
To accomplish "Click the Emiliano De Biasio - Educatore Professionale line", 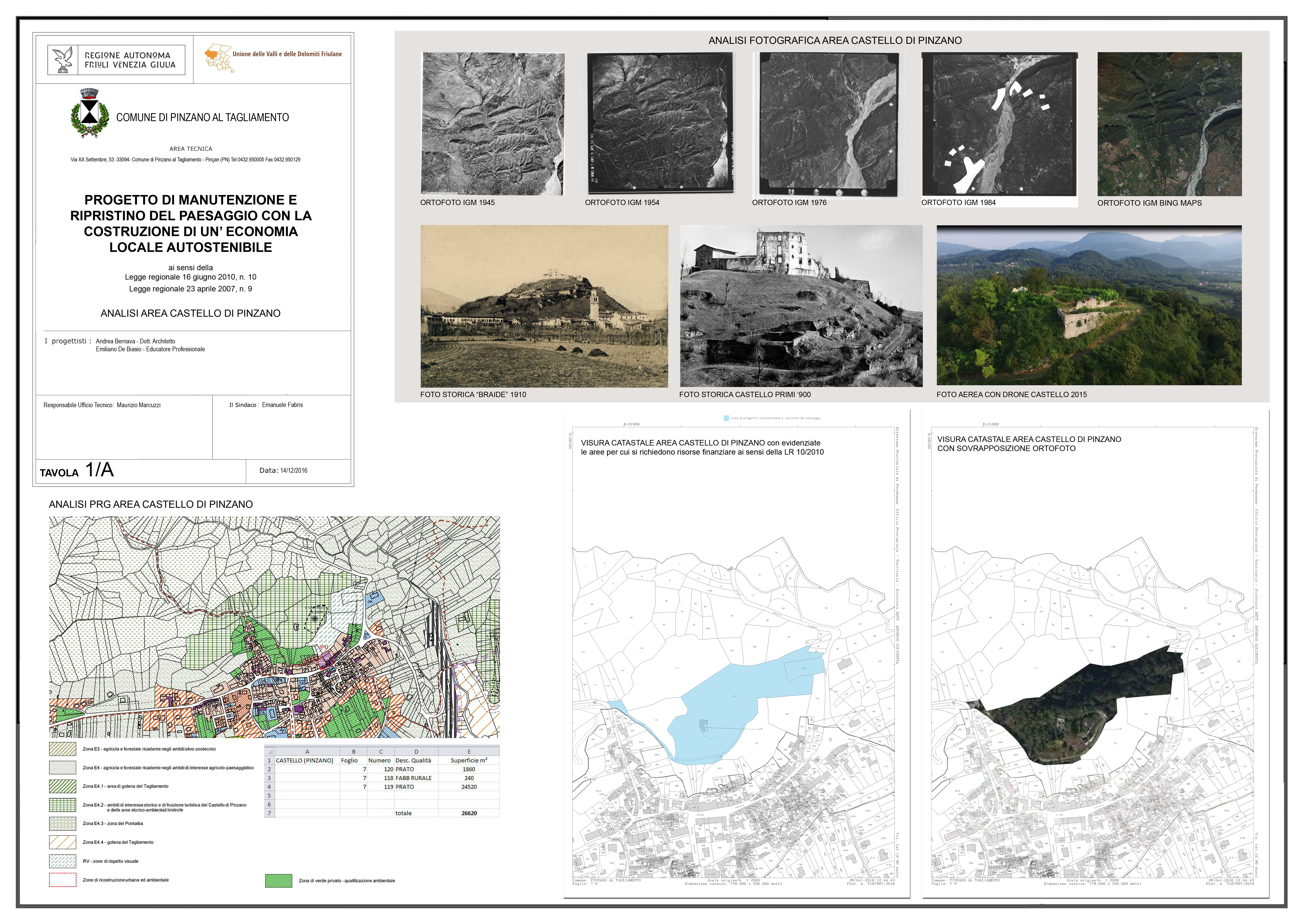I will tap(150, 349).
